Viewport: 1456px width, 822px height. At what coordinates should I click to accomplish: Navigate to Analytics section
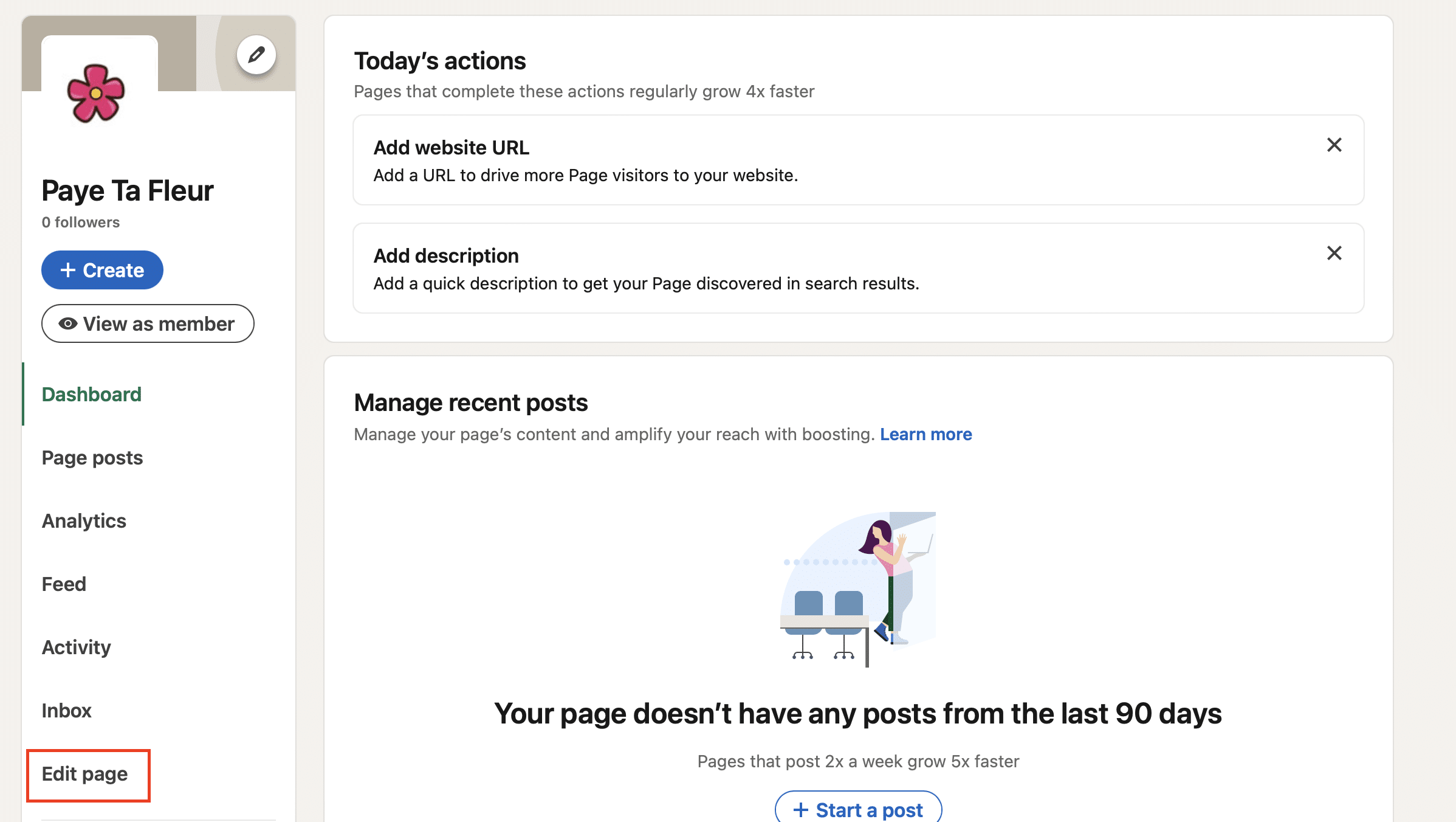(84, 520)
